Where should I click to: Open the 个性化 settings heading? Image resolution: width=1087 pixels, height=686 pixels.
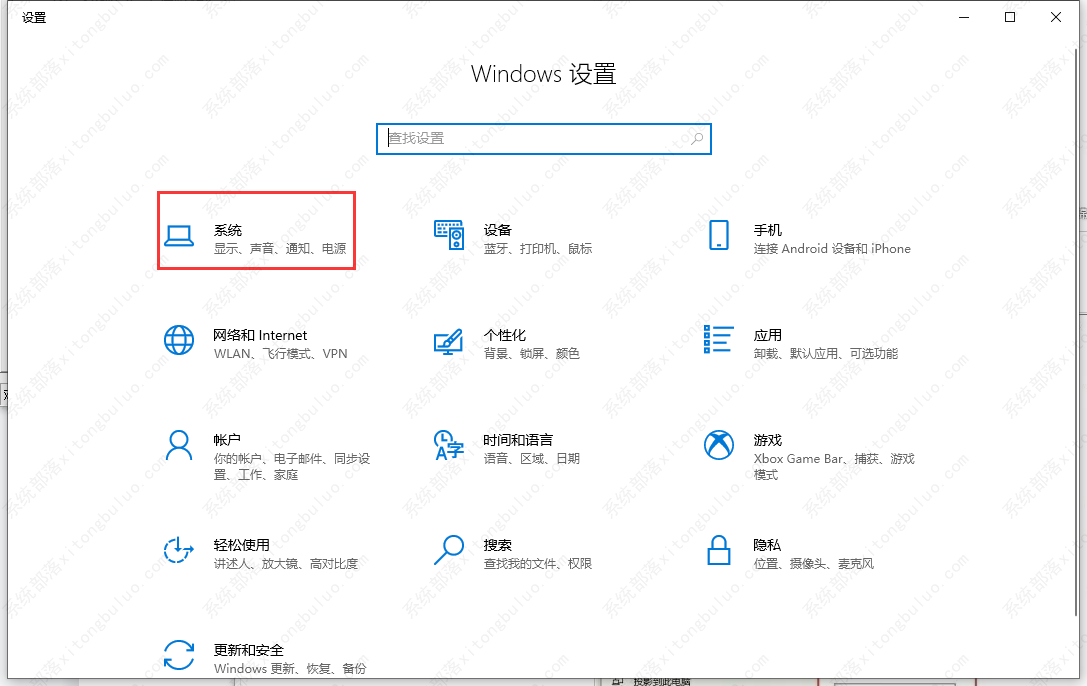tap(505, 335)
